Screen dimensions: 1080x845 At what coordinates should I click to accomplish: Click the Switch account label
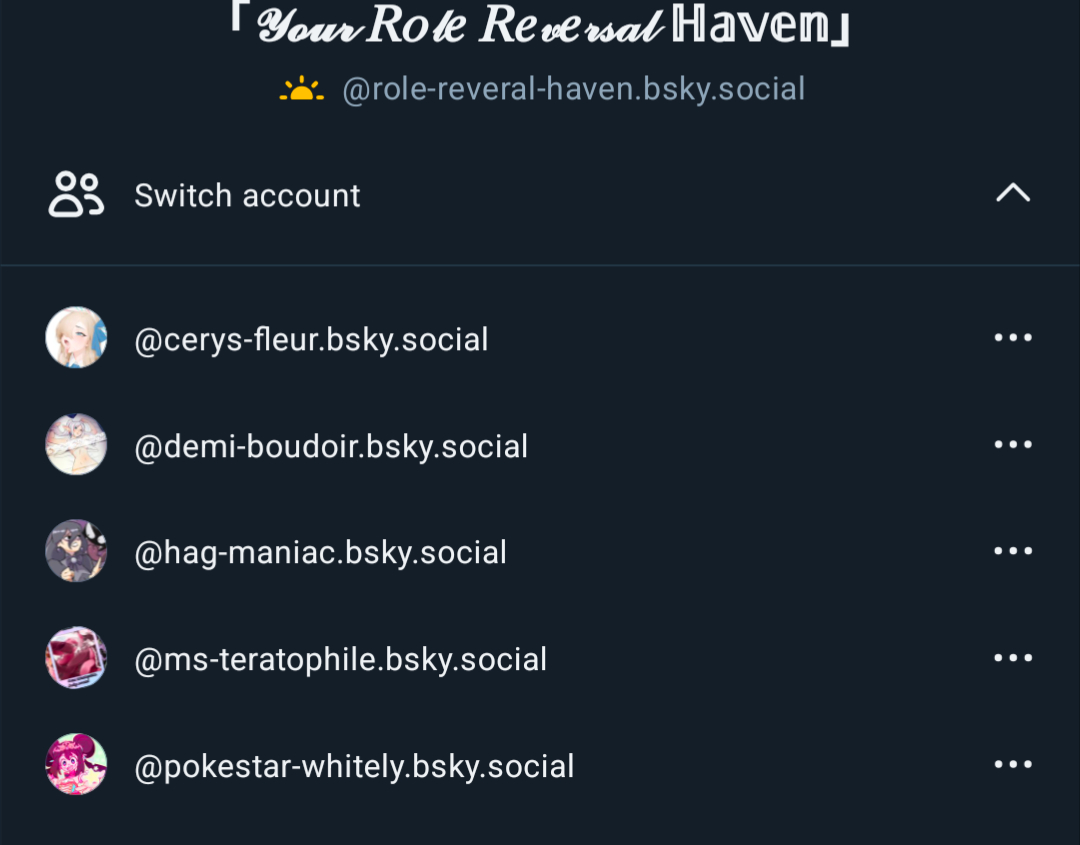click(247, 196)
